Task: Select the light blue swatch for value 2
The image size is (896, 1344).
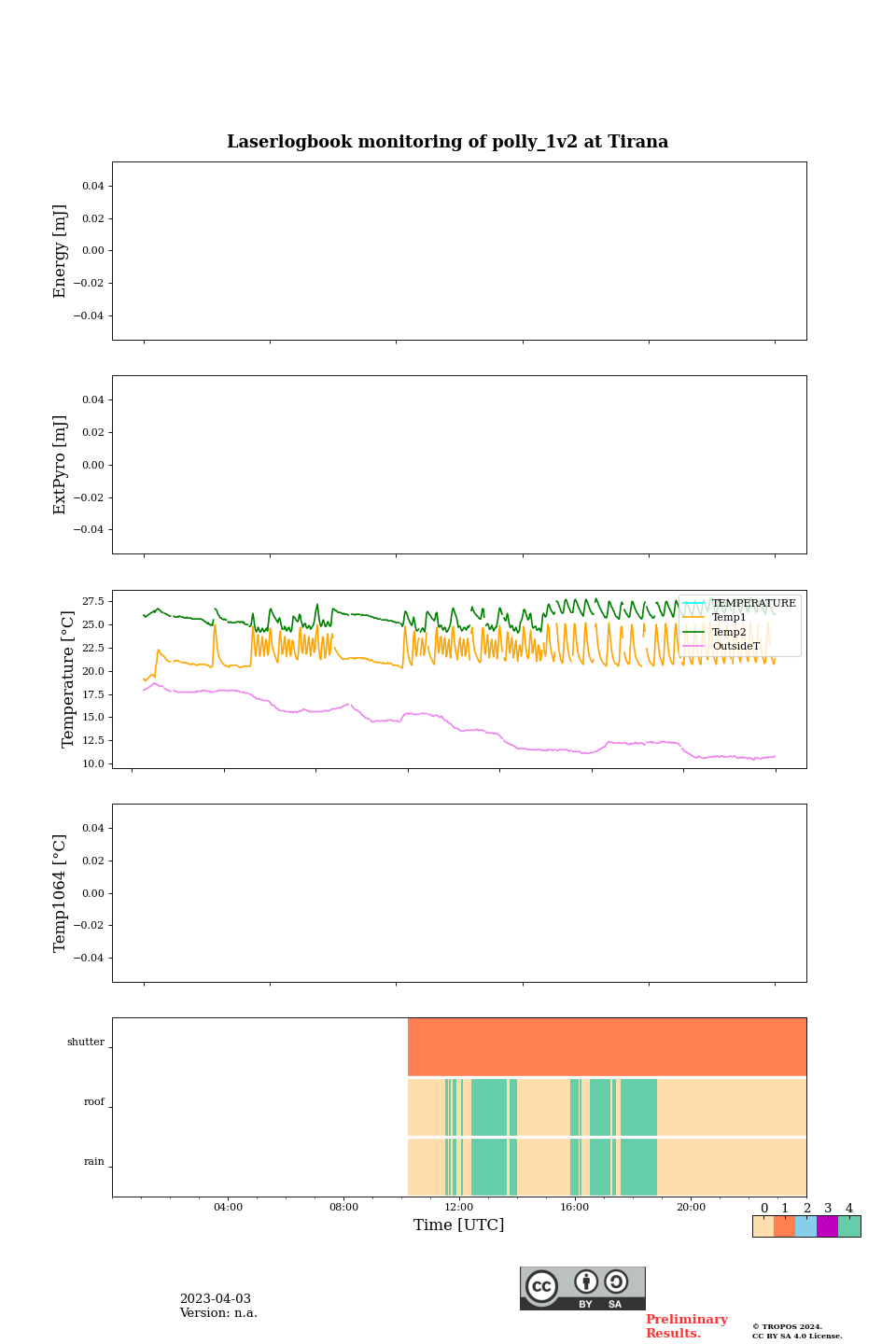Action: [x=805, y=1226]
